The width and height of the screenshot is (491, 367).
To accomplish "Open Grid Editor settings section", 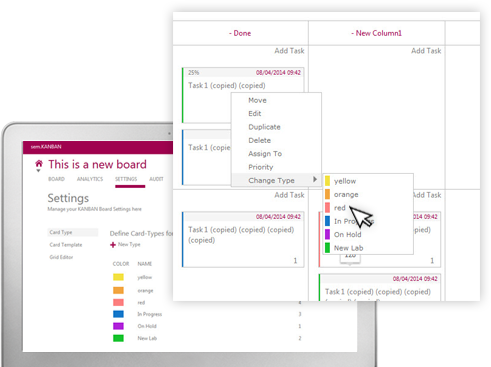I will (61, 257).
